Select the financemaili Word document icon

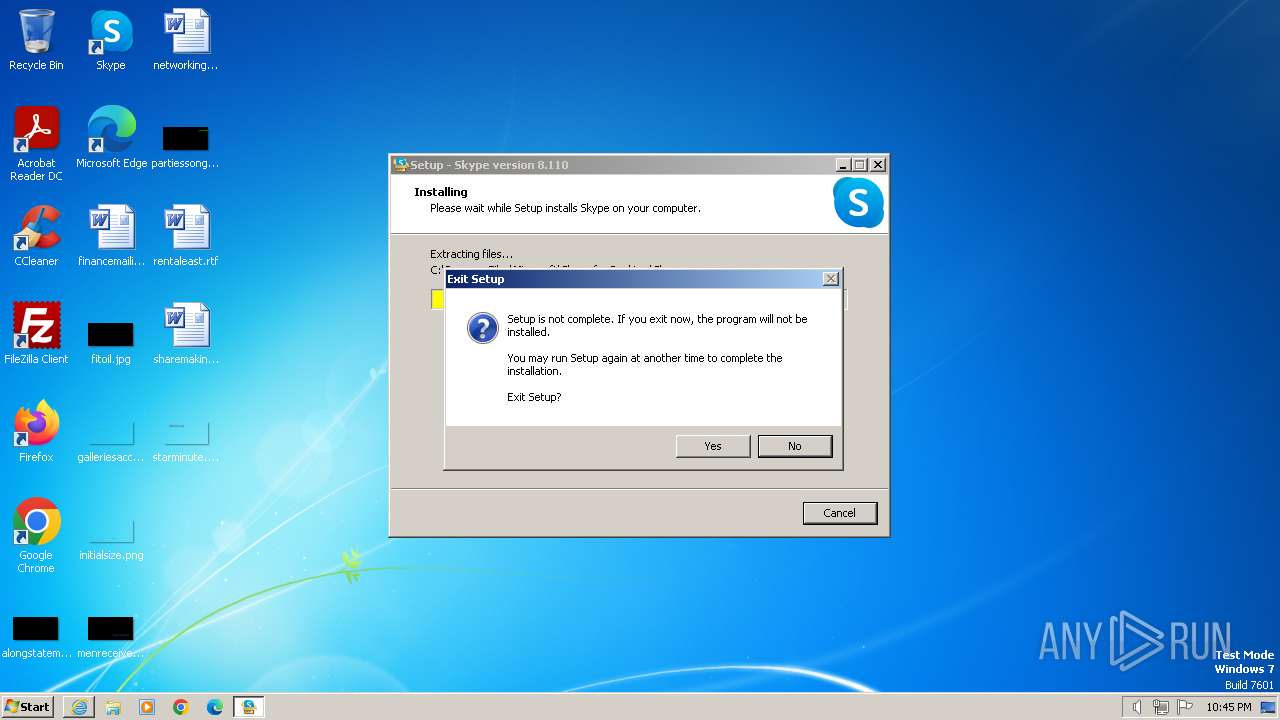click(111, 236)
